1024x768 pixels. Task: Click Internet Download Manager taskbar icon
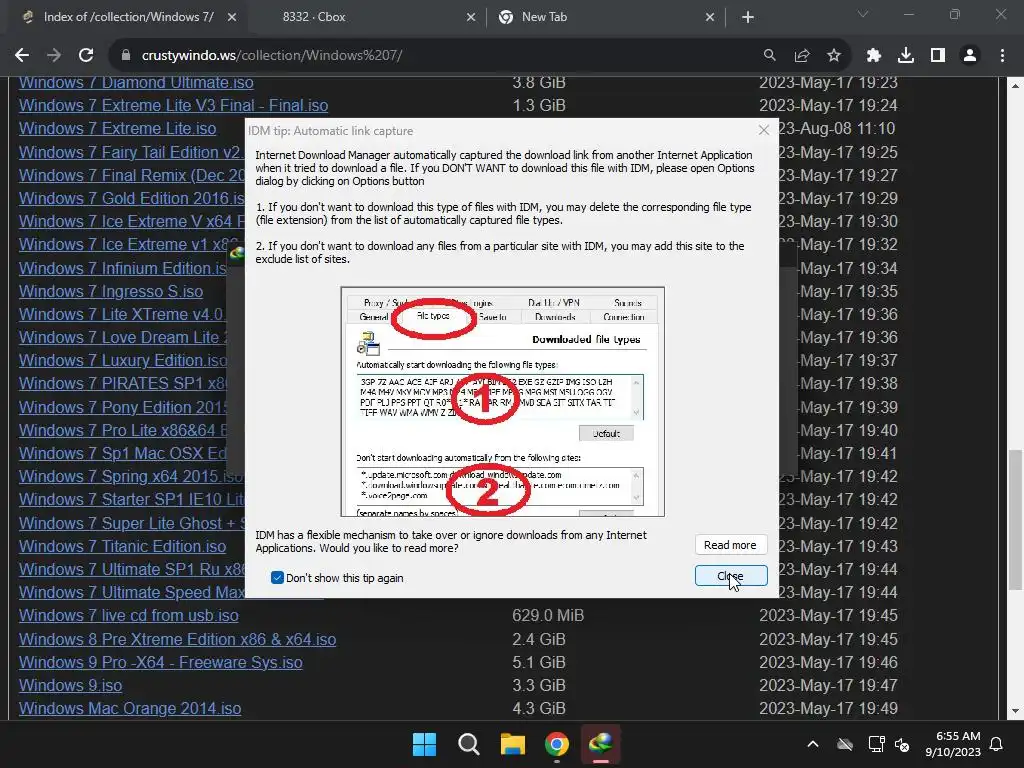tap(601, 744)
